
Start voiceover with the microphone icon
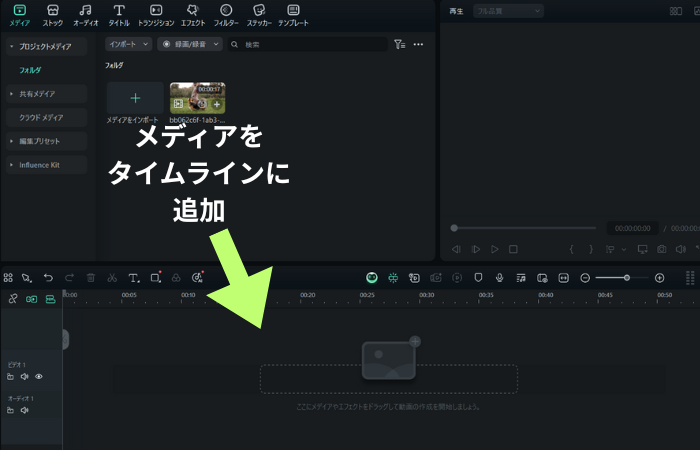tap(500, 278)
